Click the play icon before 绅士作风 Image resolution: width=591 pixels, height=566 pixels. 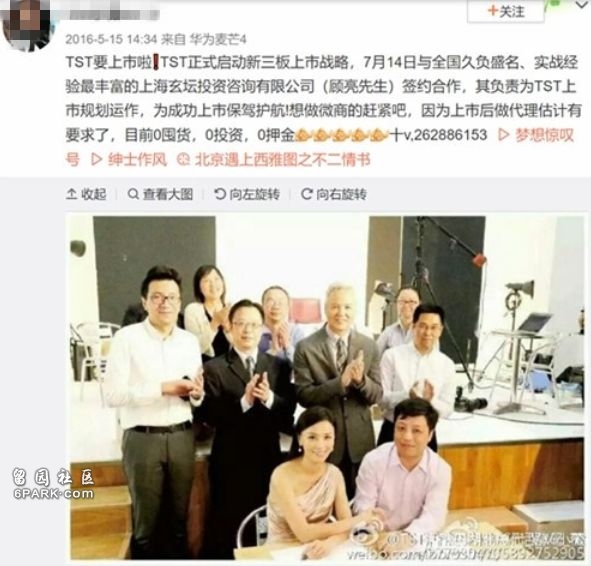pos(96,160)
